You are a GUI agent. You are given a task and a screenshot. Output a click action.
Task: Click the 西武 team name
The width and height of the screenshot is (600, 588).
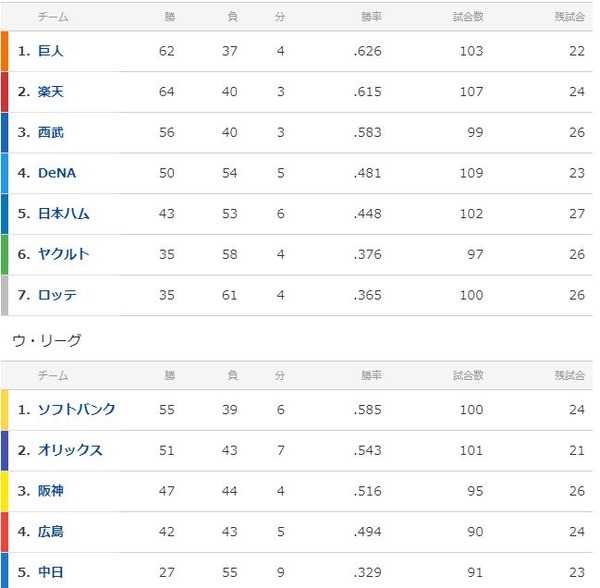50,132
